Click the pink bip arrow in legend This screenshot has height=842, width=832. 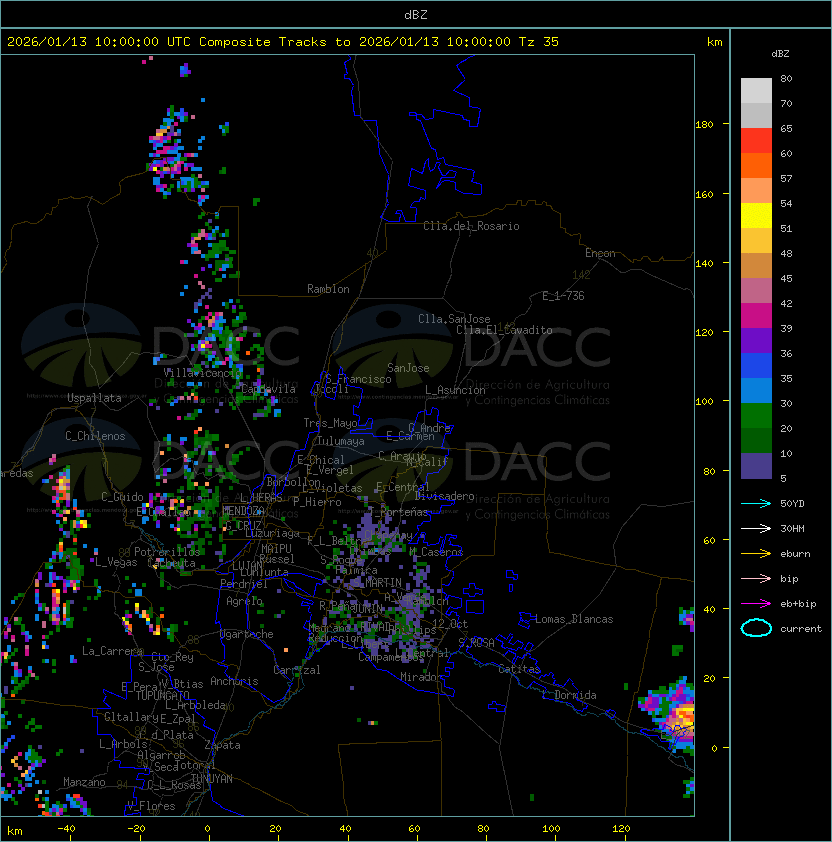756,578
